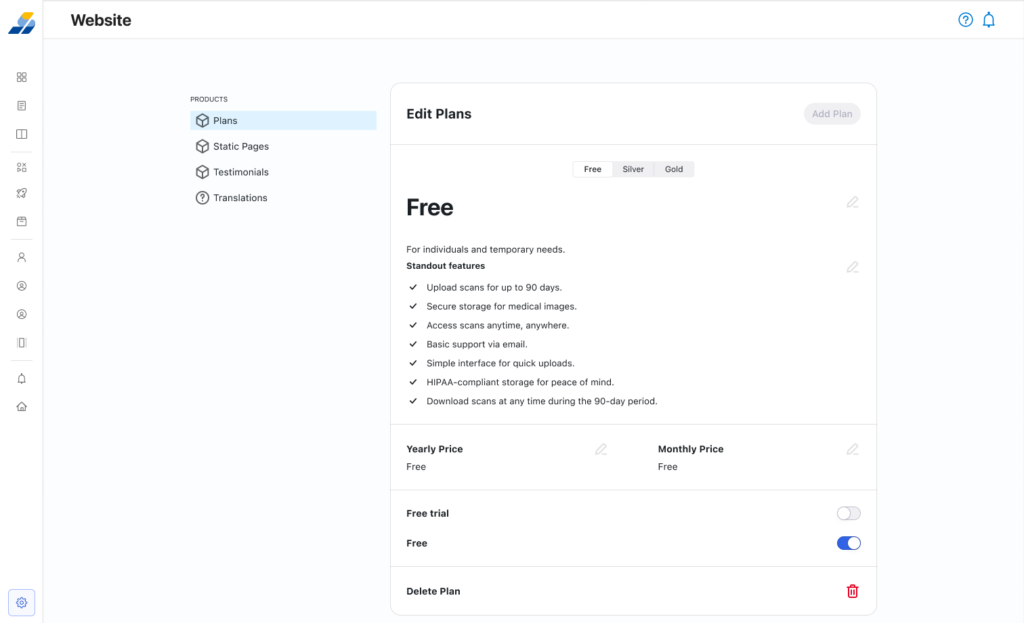
Task: Open settings gear in sidebar
Action: click(x=22, y=603)
